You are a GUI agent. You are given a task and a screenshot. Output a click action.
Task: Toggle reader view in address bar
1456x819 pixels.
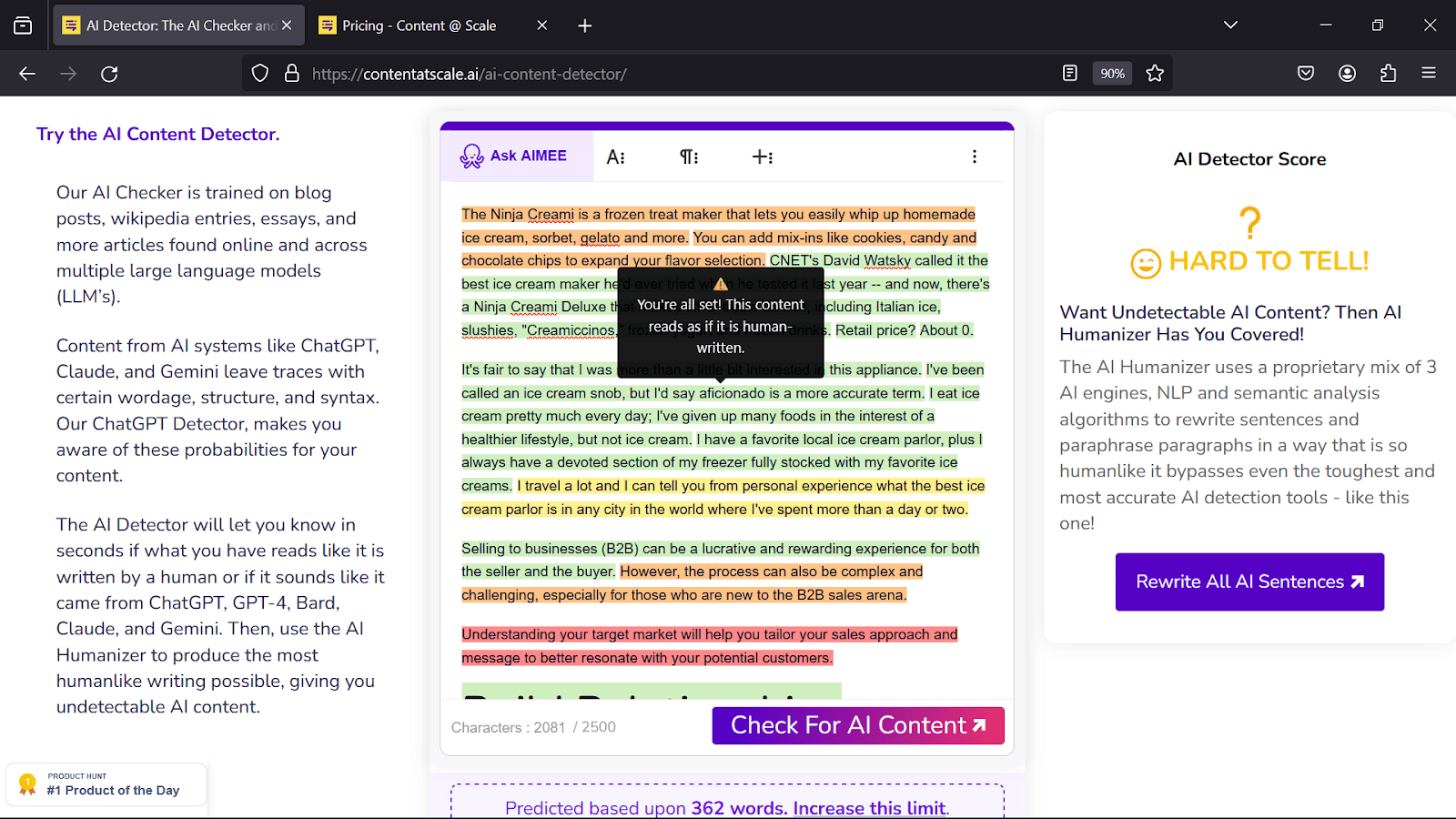point(1070,74)
